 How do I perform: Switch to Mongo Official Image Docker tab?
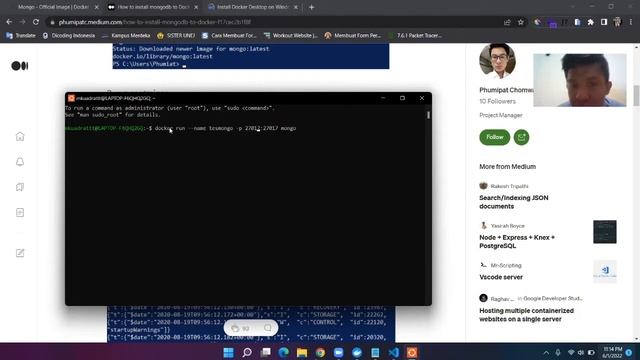[53, 7]
